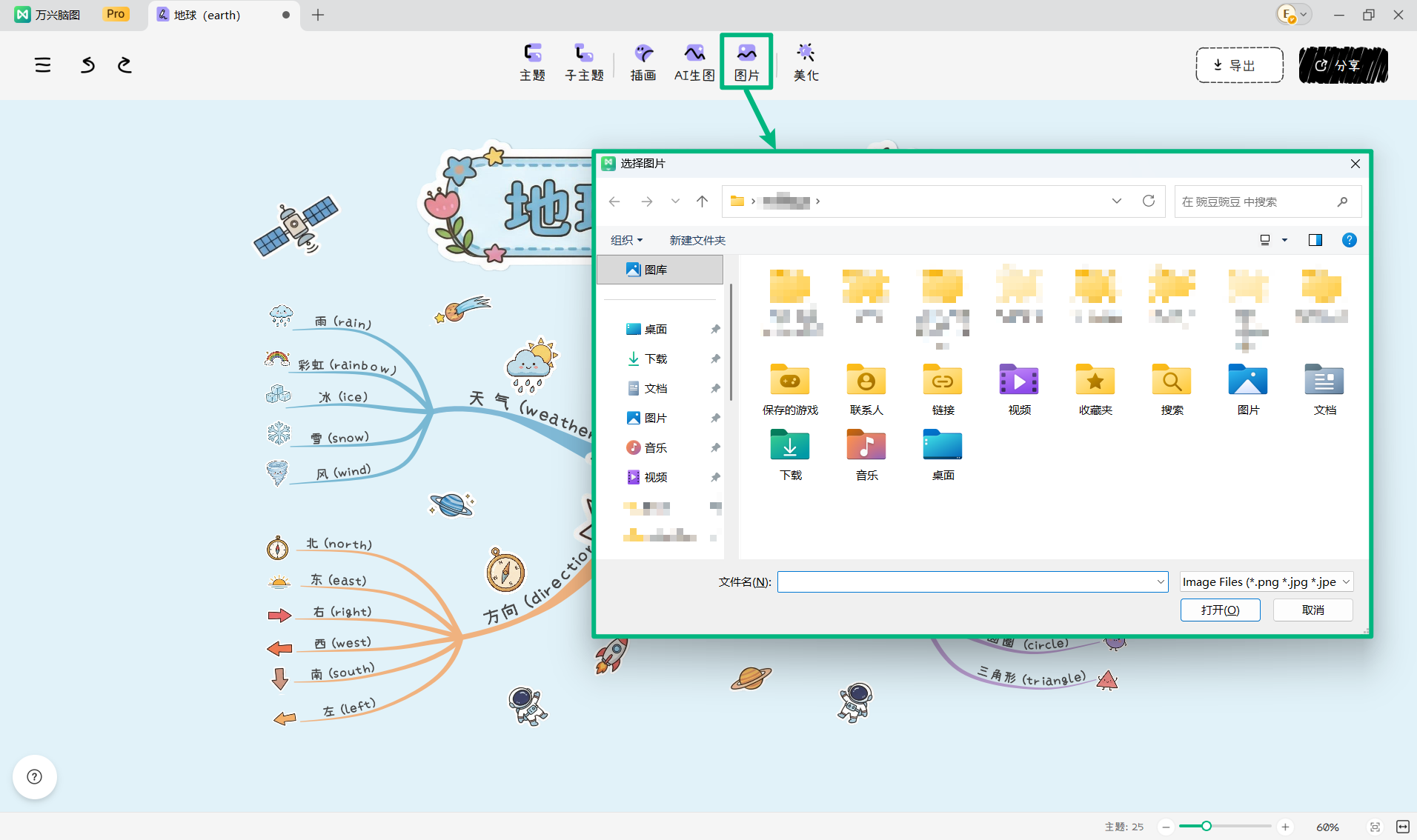The image size is (1417, 840).
Task: Select the 雨 (rain) node
Action: pos(342,321)
